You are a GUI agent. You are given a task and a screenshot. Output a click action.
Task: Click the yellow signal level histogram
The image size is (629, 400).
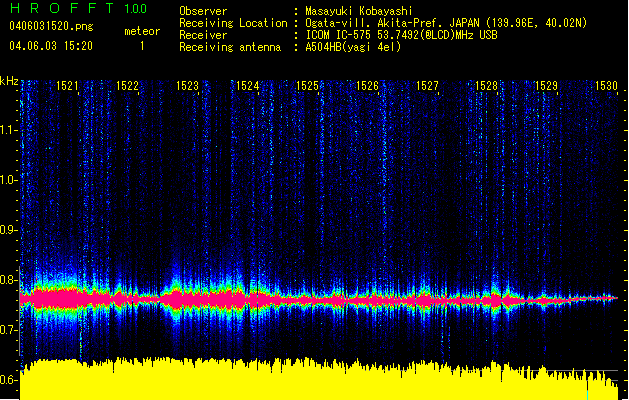319,379
